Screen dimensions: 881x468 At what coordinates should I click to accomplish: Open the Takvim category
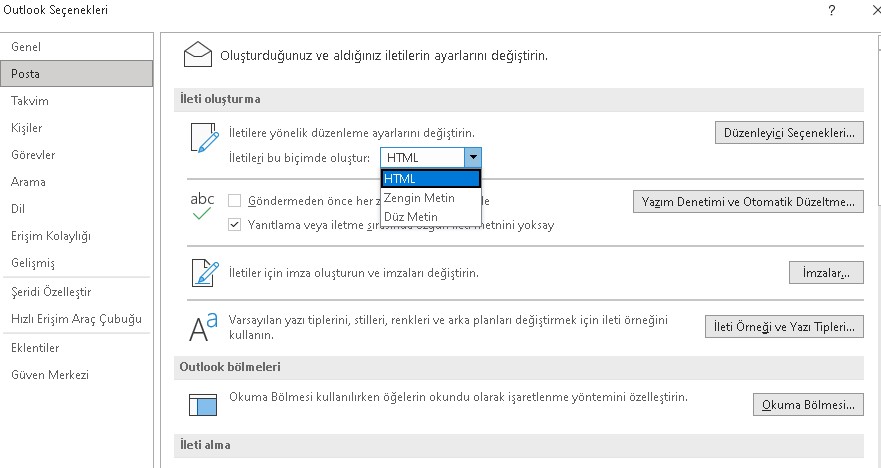[x=30, y=101]
